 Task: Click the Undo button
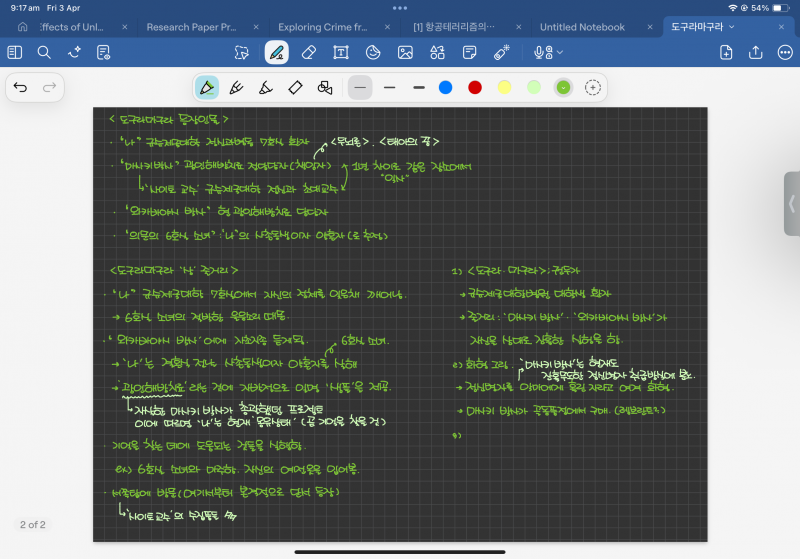tap(21, 88)
